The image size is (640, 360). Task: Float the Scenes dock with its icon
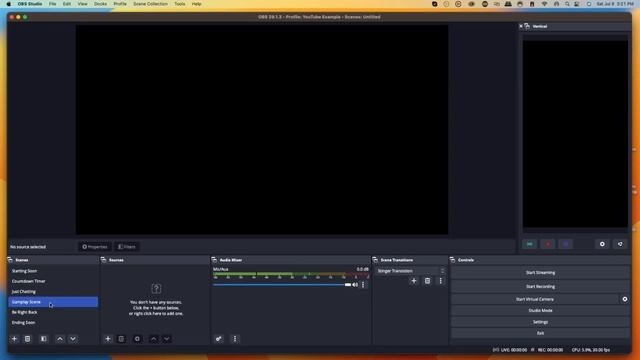click(10, 260)
